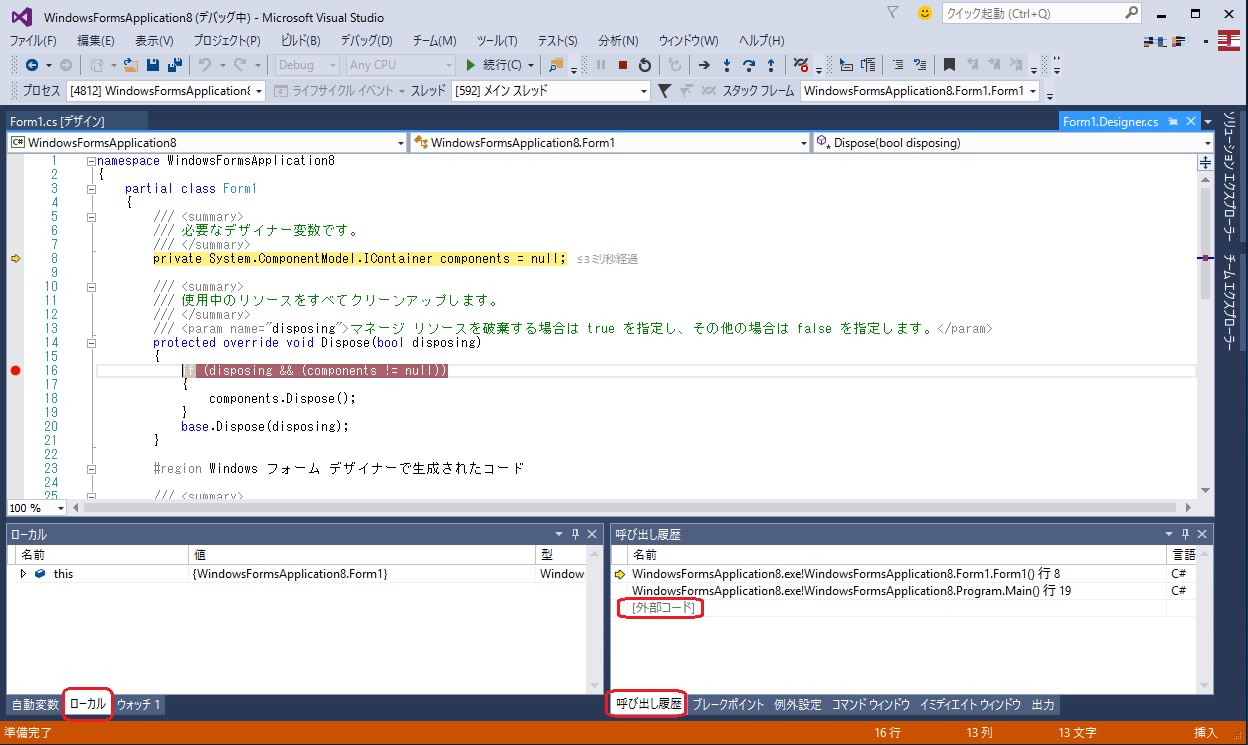Switch to the イミディエイト ウィンドウ tab
This screenshot has width=1248, height=745.
(x=970, y=705)
